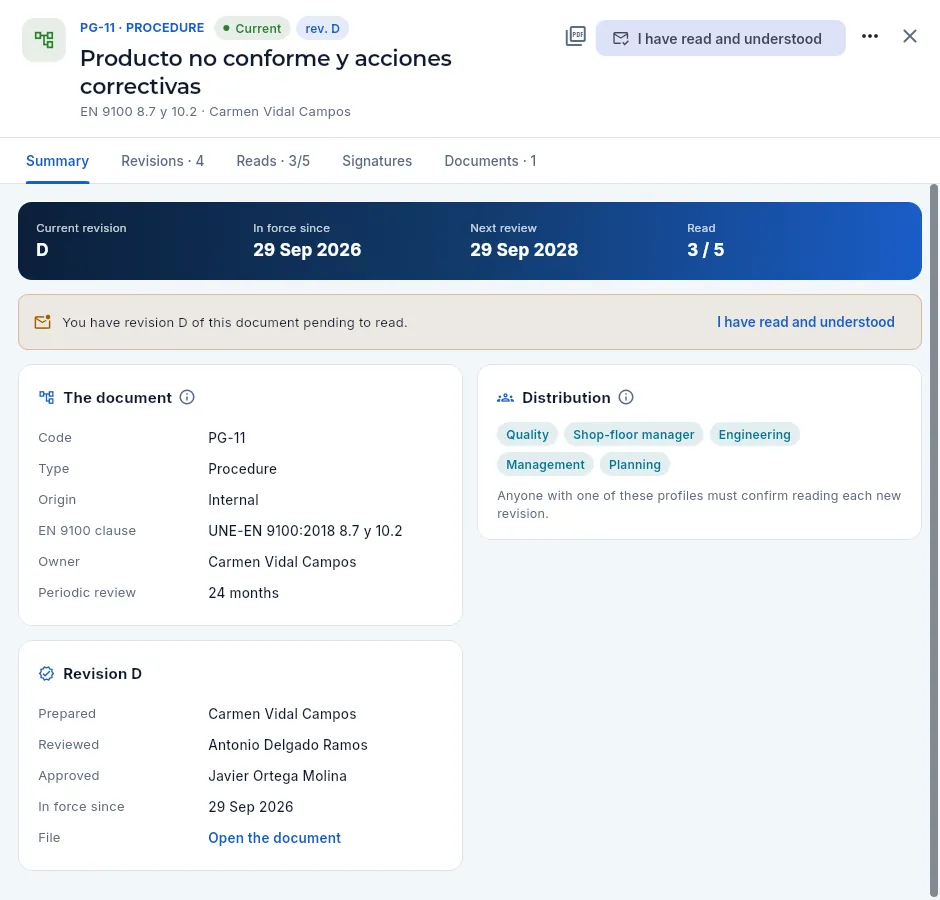Click the Origin value Internal
The height and width of the screenshot is (900, 940).
[233, 500]
